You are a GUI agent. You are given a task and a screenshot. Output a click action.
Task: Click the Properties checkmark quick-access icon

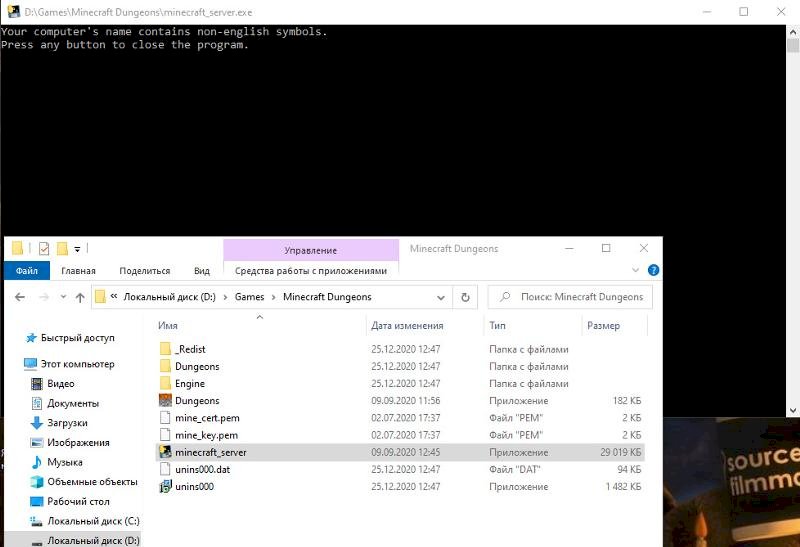(44, 248)
